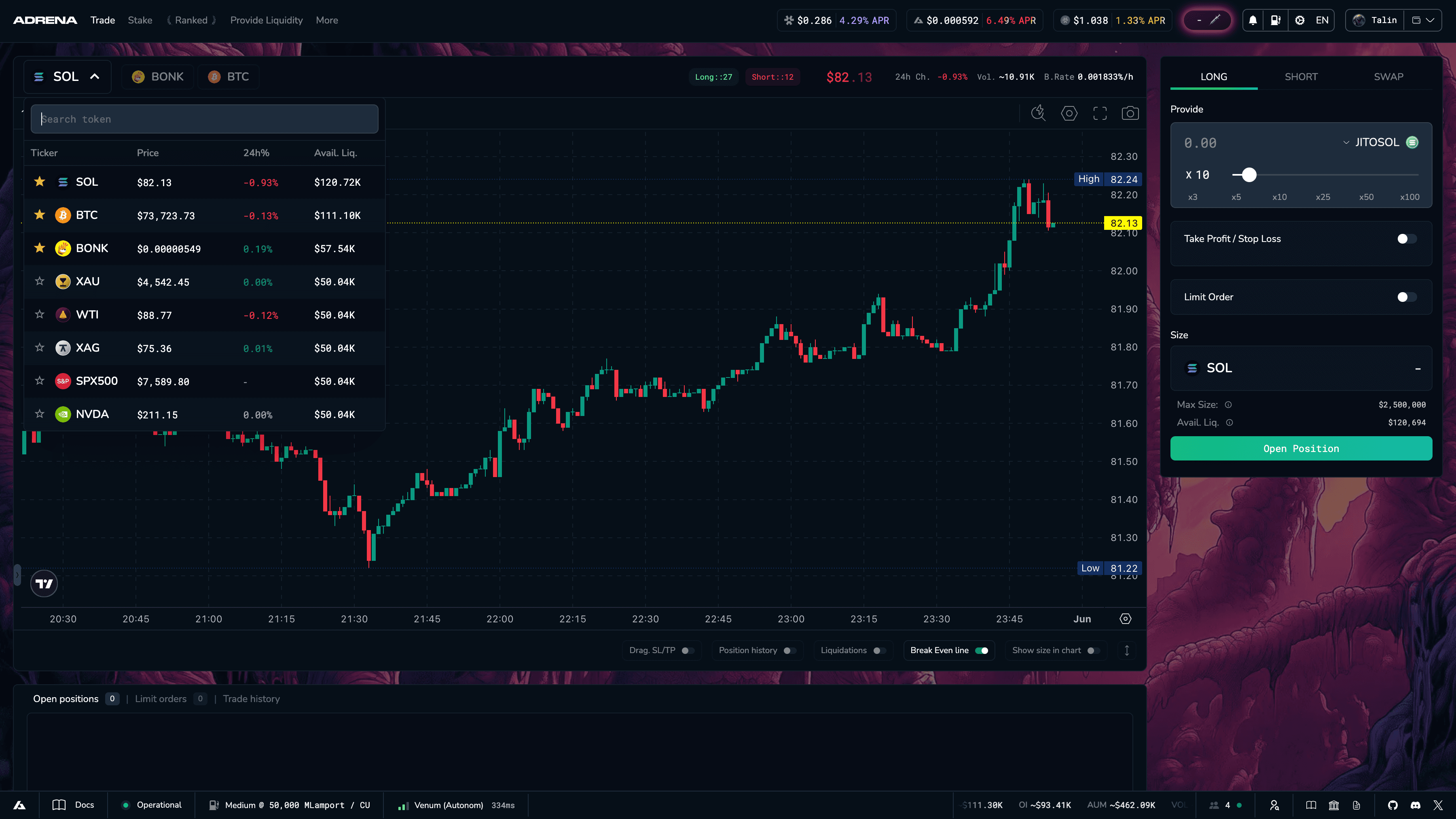
Task: Open the JITOSOL collateral token dropdown
Action: point(1382,142)
